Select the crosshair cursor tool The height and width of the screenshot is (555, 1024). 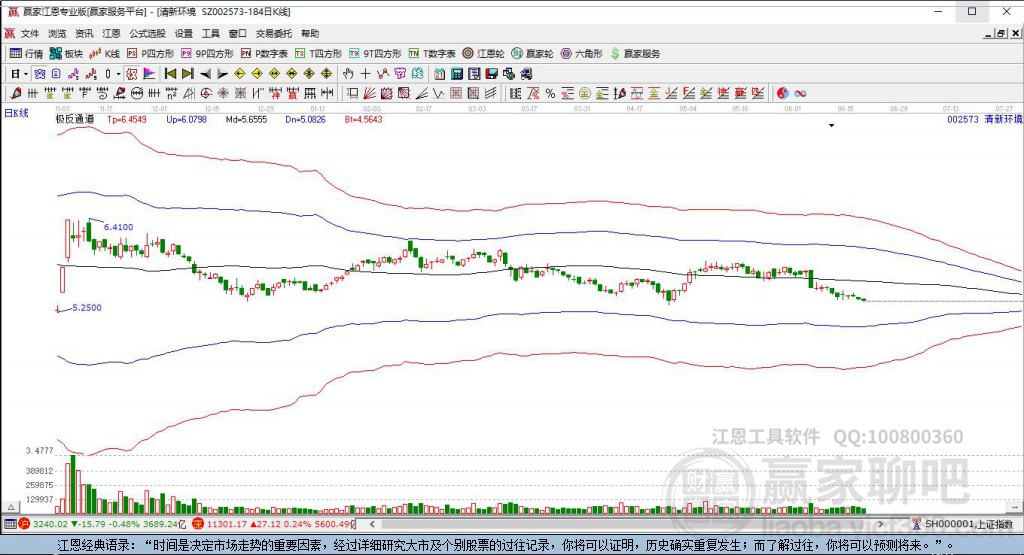[366, 74]
